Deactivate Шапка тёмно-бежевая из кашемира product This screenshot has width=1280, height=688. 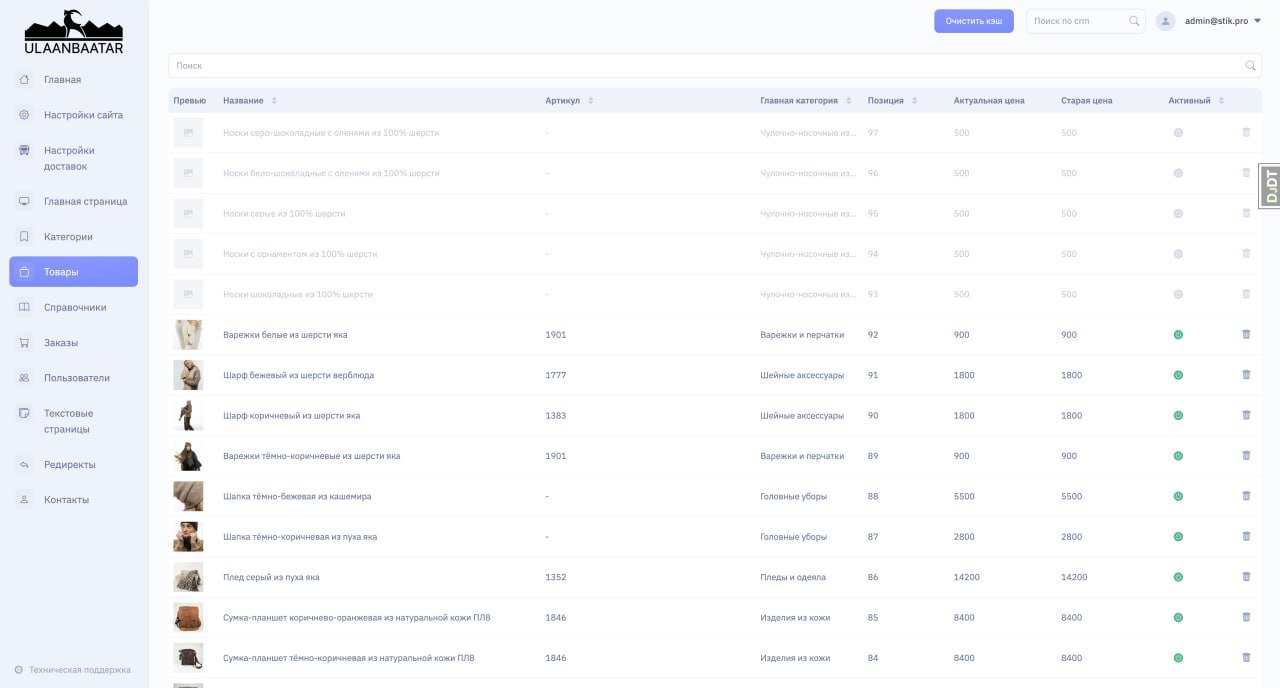[1178, 496]
